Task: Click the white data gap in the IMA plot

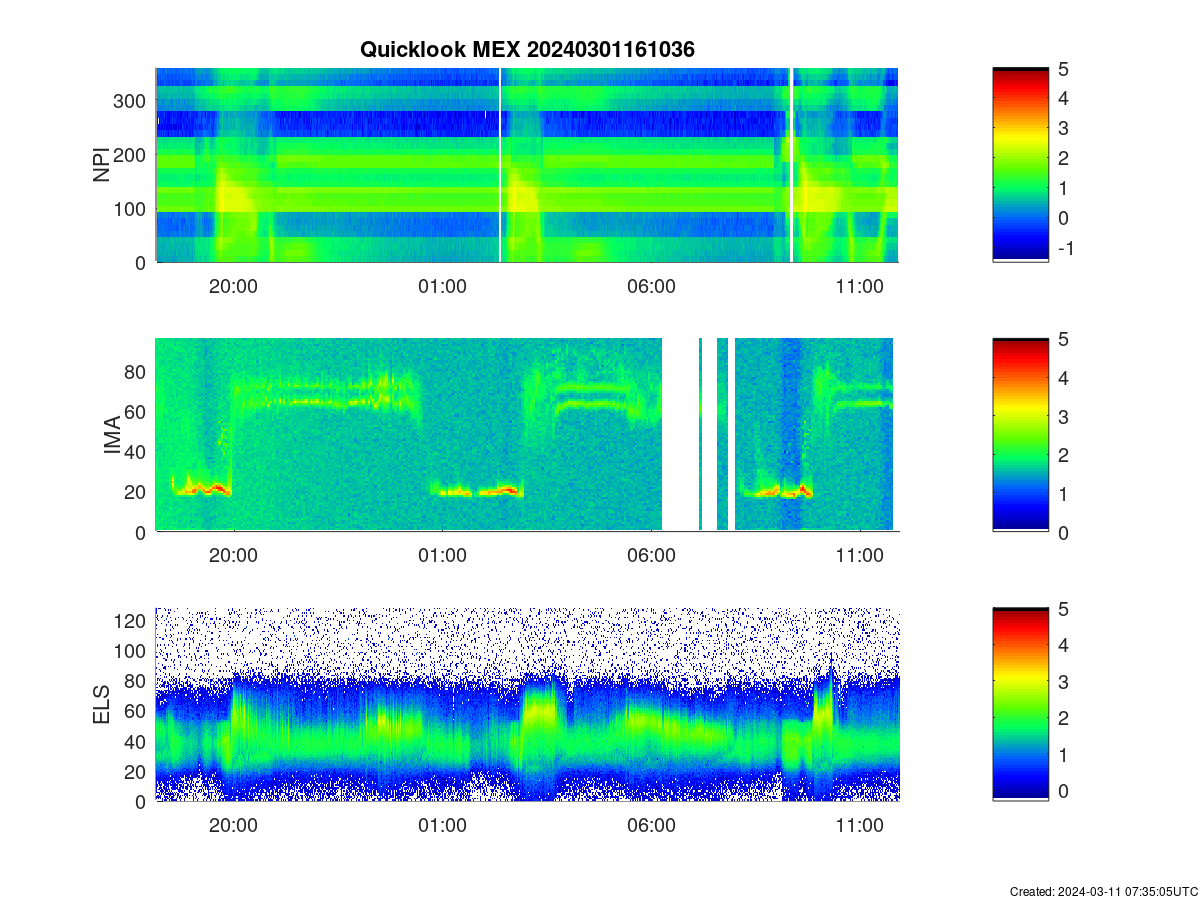Action: [x=680, y=435]
